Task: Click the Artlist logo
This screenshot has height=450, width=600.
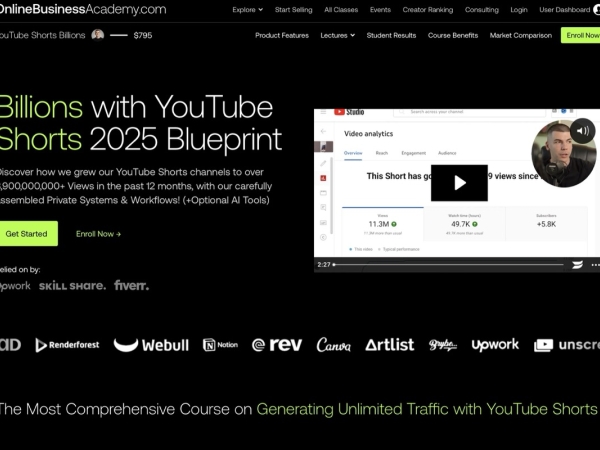Action: (389, 345)
